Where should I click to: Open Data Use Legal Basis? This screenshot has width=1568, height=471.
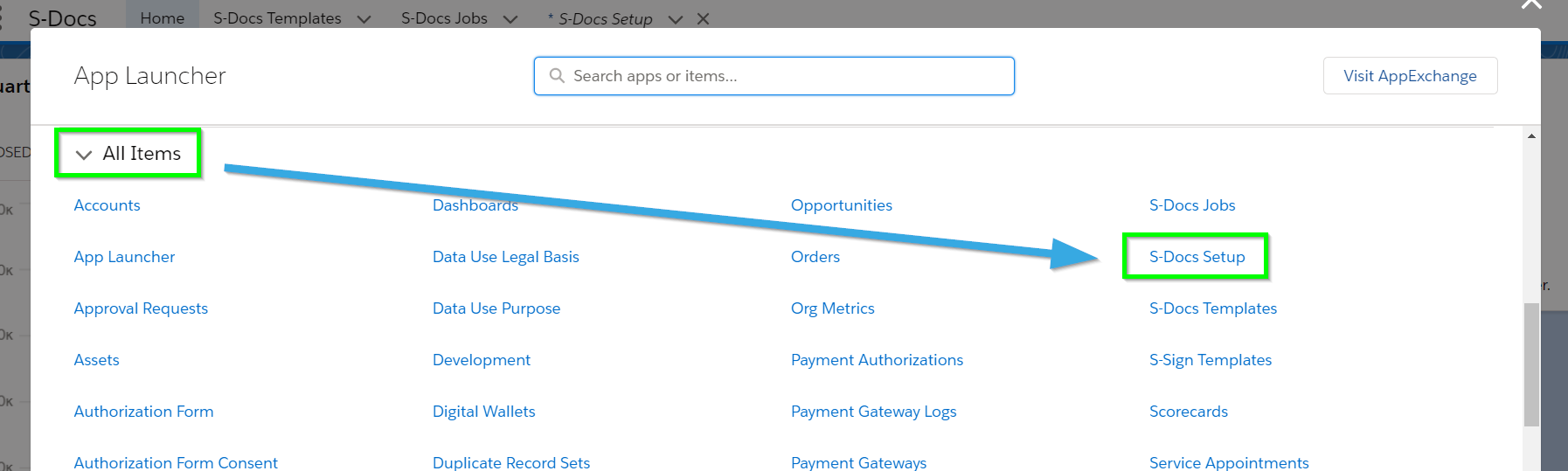tap(506, 257)
